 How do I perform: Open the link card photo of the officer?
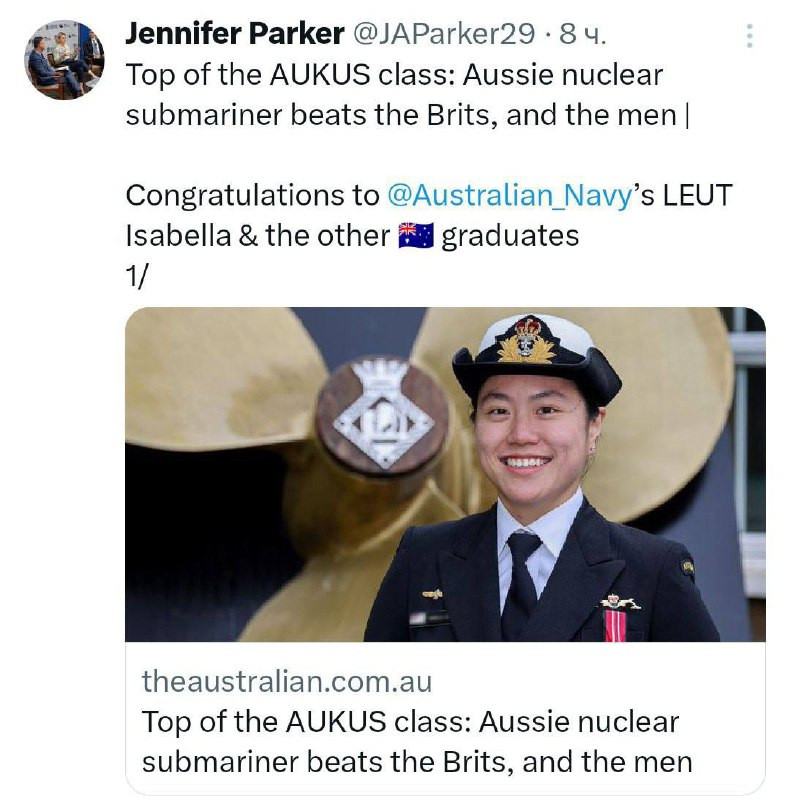pyautogui.click(x=445, y=474)
